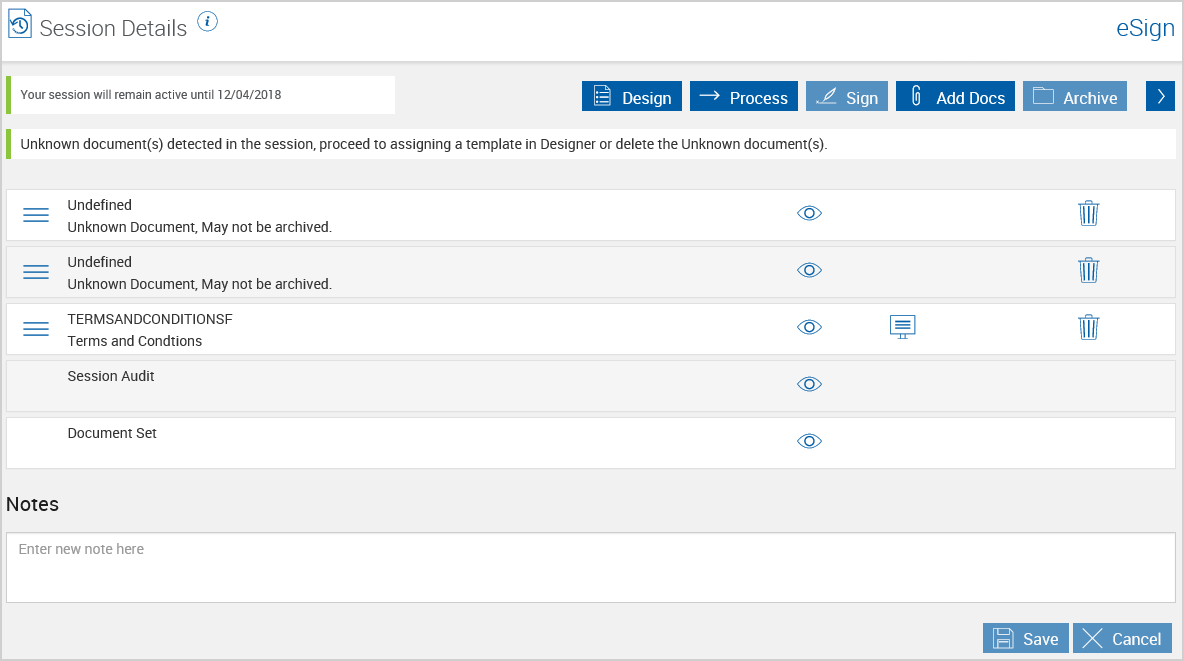Click the Archive button

point(1075,97)
